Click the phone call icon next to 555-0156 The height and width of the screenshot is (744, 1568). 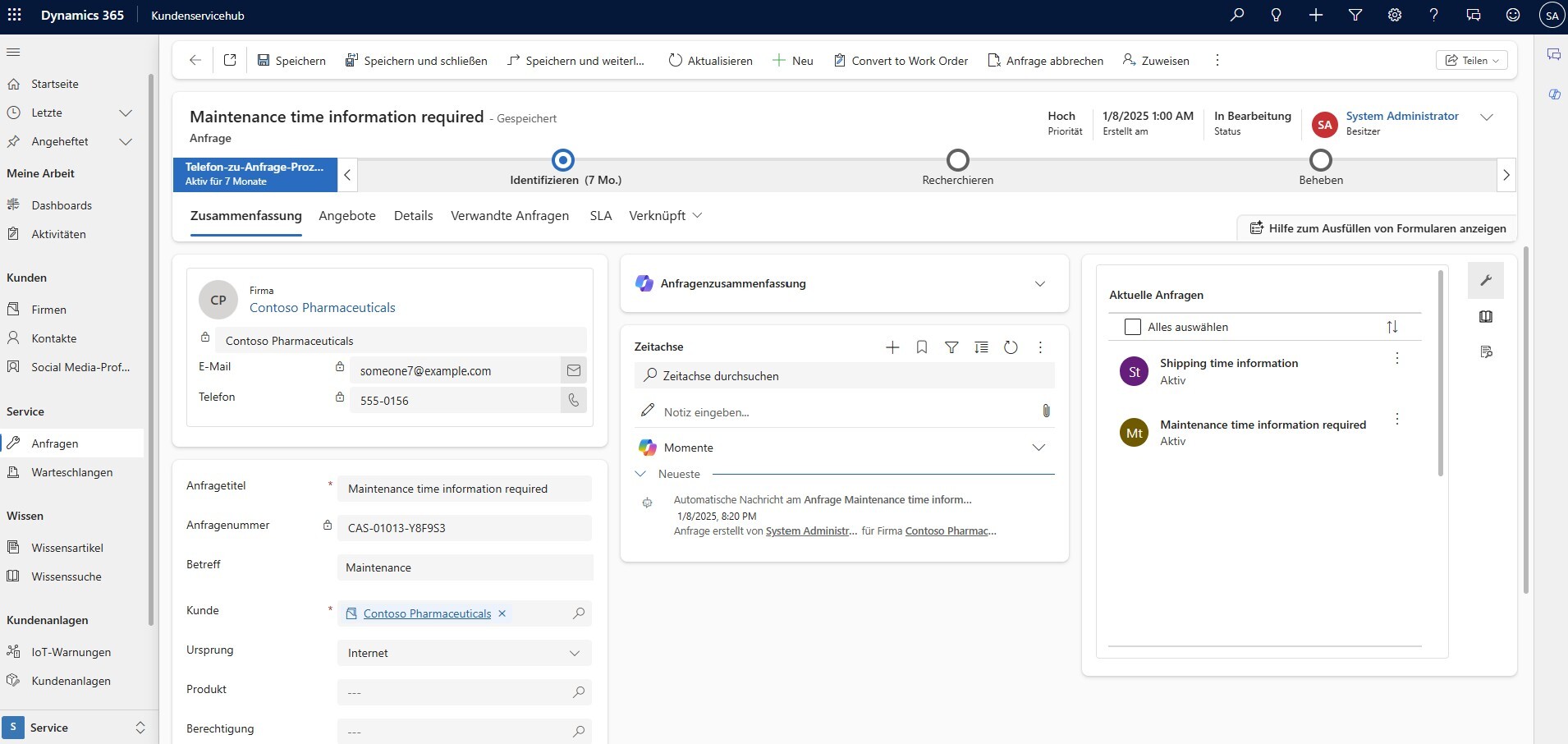574,401
